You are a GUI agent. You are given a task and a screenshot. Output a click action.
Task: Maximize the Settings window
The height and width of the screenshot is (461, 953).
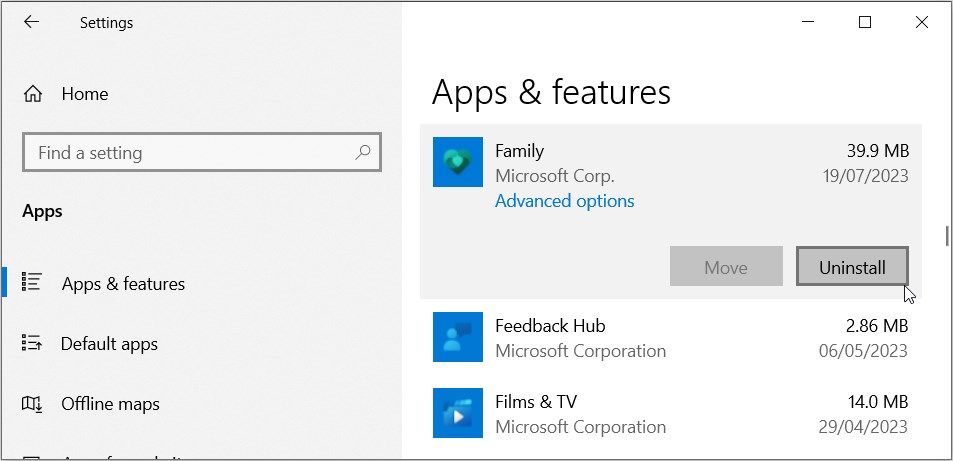(x=865, y=22)
